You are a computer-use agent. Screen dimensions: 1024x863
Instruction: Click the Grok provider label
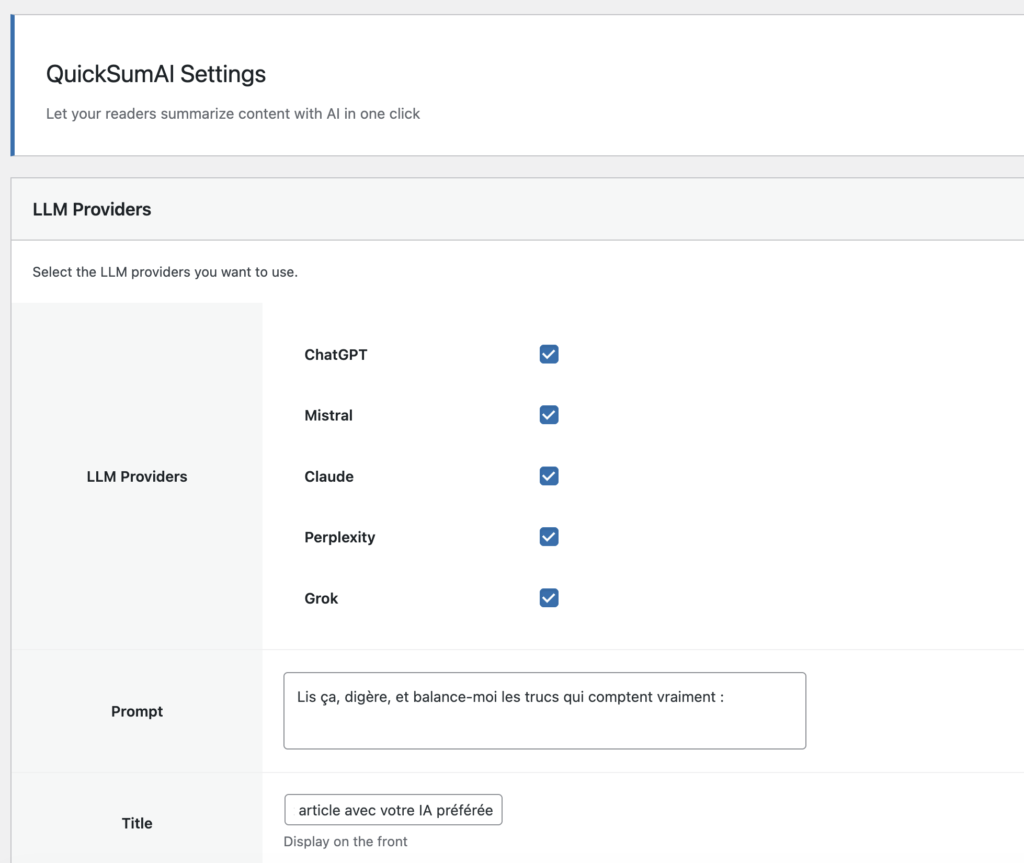[321, 598]
